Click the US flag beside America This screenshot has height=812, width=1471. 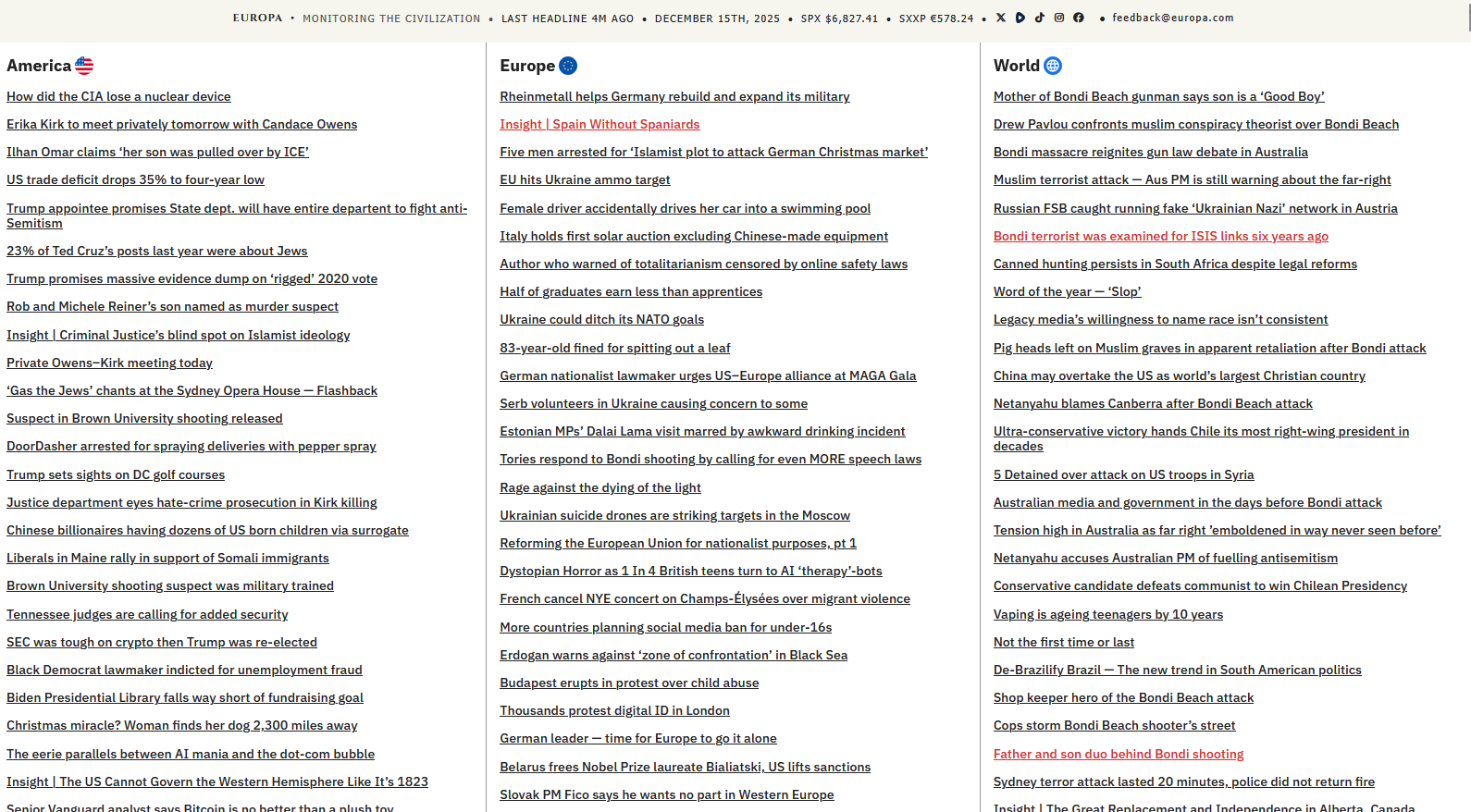pyautogui.click(x=84, y=66)
